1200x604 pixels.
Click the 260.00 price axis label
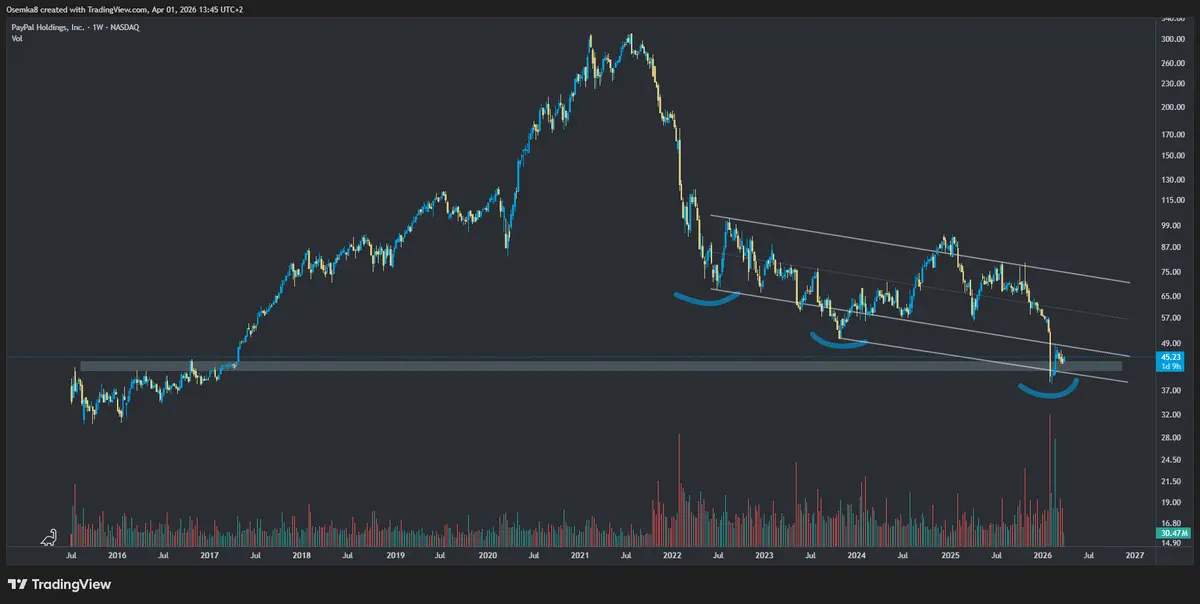tap(1172, 63)
